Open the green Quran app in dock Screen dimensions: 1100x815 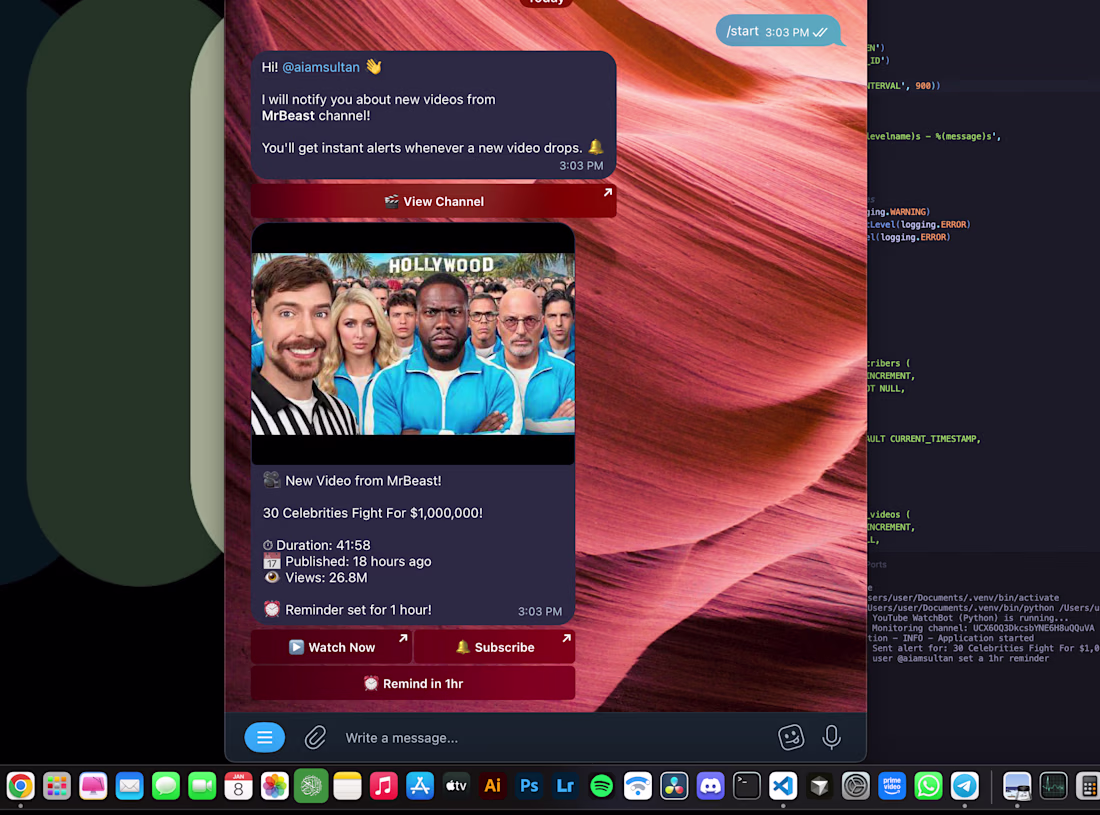[x=311, y=786]
